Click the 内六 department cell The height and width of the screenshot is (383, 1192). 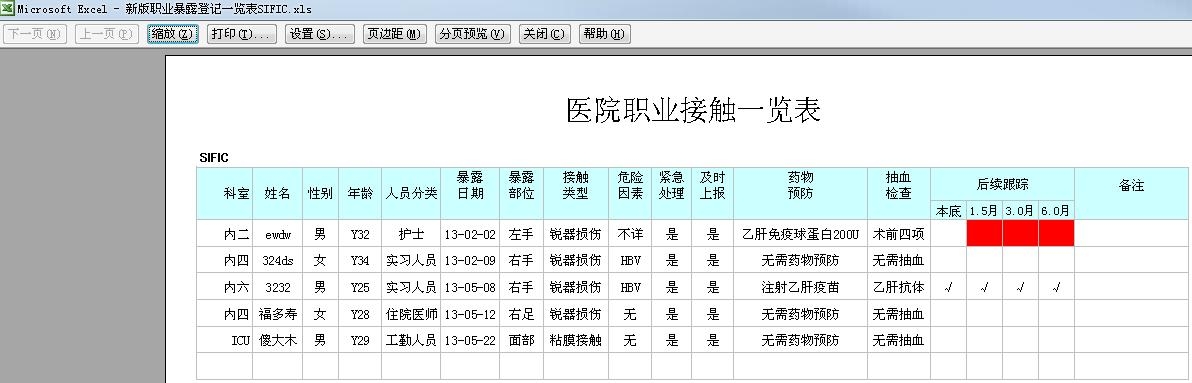click(x=224, y=287)
